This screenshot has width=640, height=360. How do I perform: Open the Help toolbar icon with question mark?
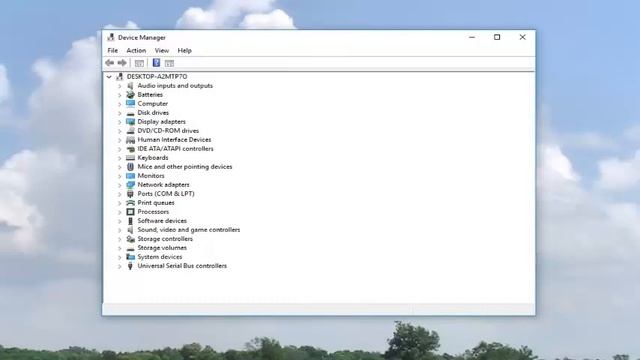pyautogui.click(x=156, y=62)
